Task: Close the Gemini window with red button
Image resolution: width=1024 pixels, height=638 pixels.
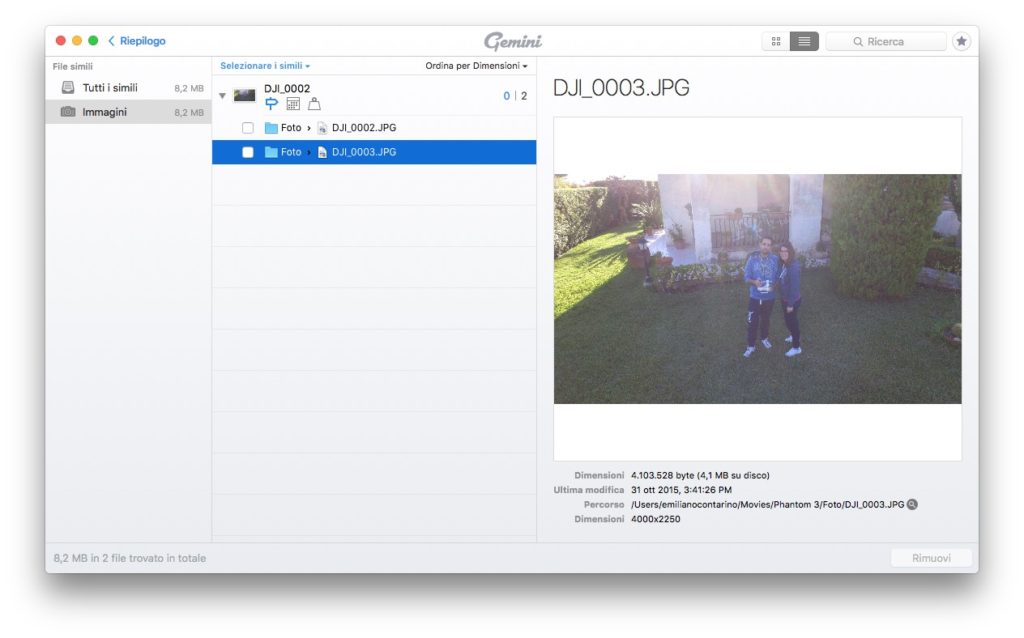Action: (61, 40)
